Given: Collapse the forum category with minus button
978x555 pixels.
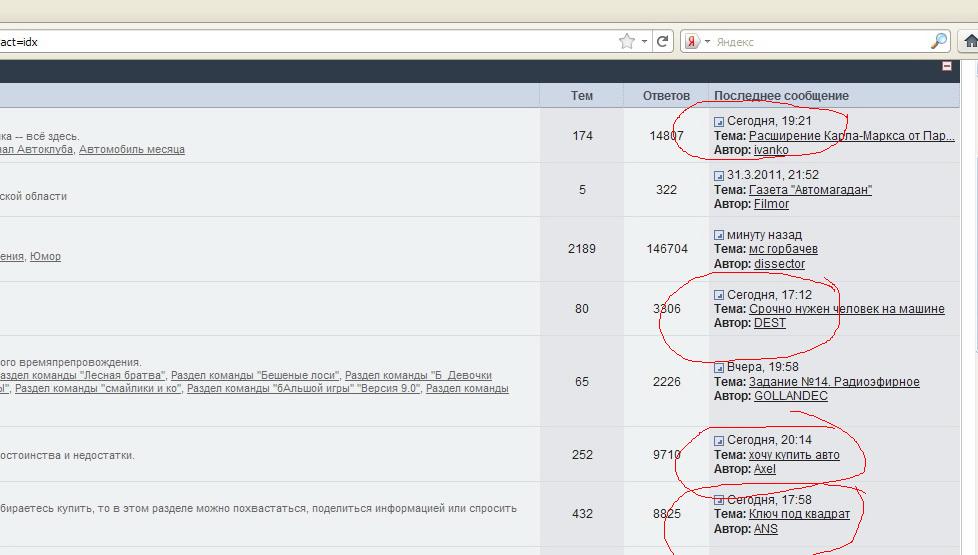Looking at the screenshot, I should point(947,66).
